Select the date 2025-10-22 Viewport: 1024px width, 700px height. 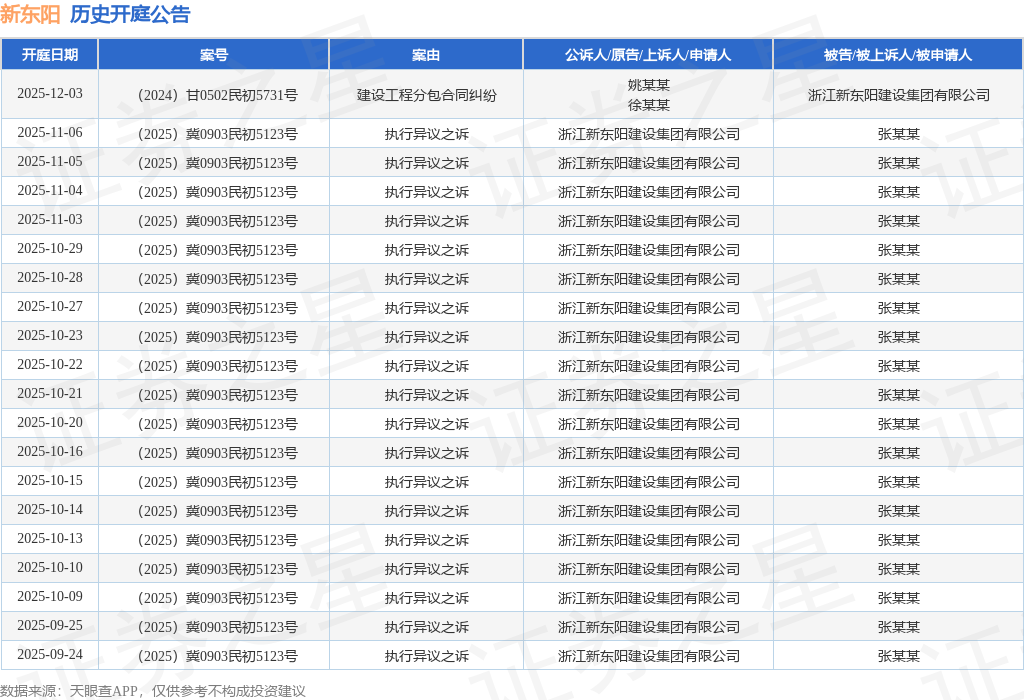pos(50,364)
